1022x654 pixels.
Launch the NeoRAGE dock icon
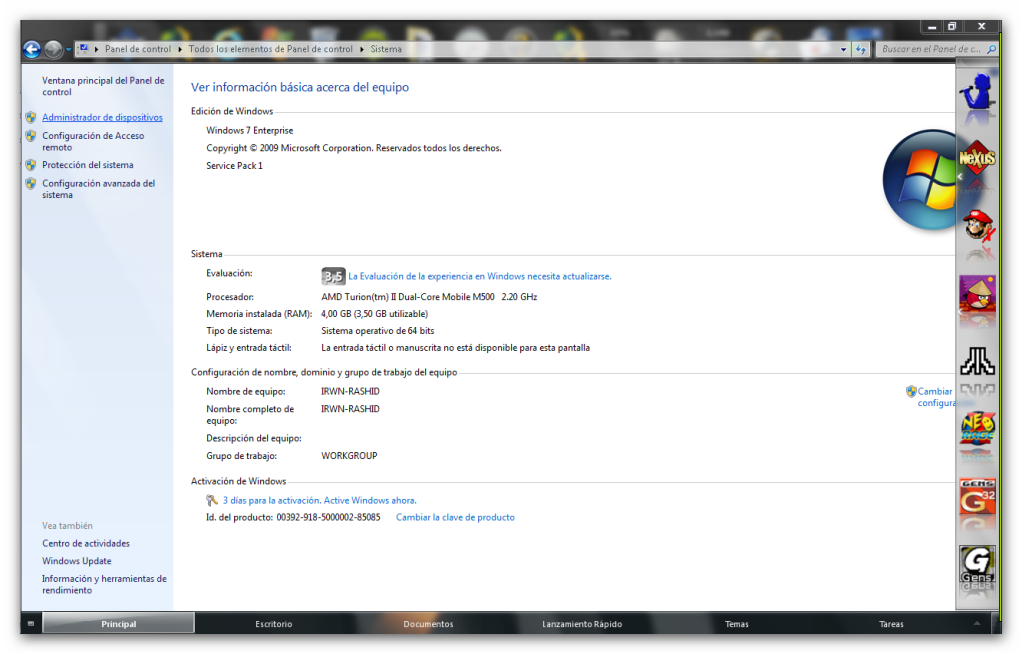click(x=977, y=428)
